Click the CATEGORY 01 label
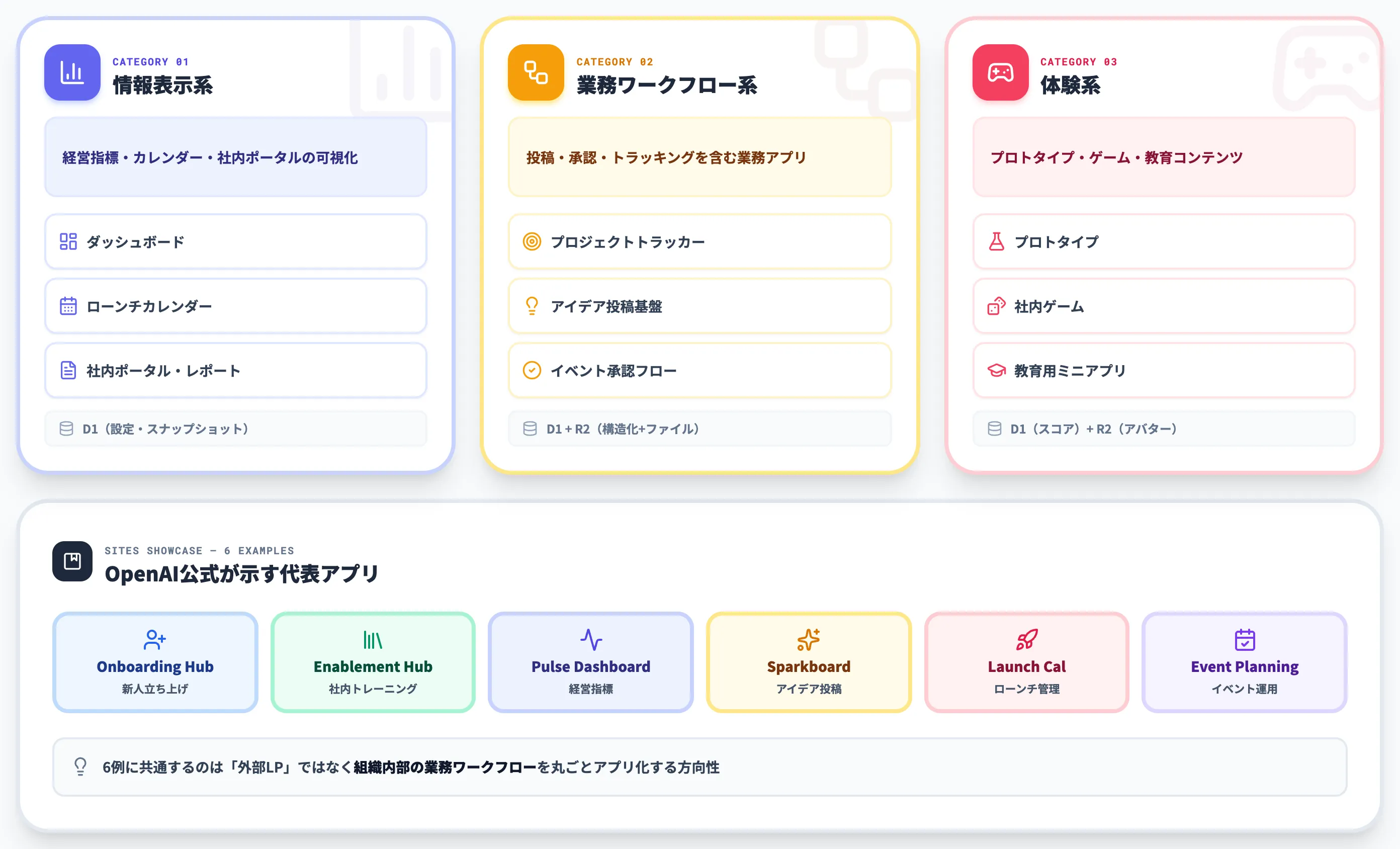The image size is (1400, 849). point(150,61)
